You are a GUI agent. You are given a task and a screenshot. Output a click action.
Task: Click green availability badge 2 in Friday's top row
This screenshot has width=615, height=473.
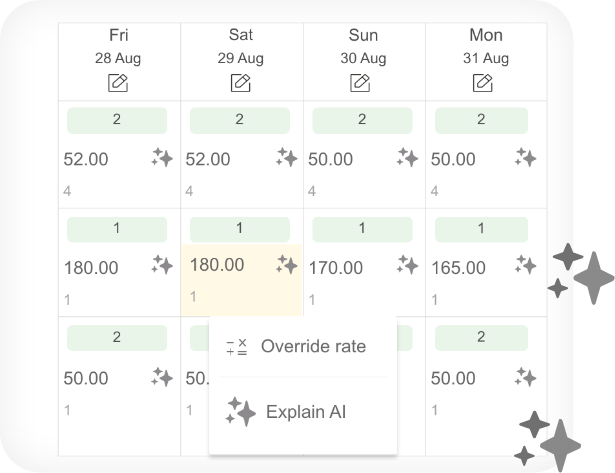[x=117, y=120]
